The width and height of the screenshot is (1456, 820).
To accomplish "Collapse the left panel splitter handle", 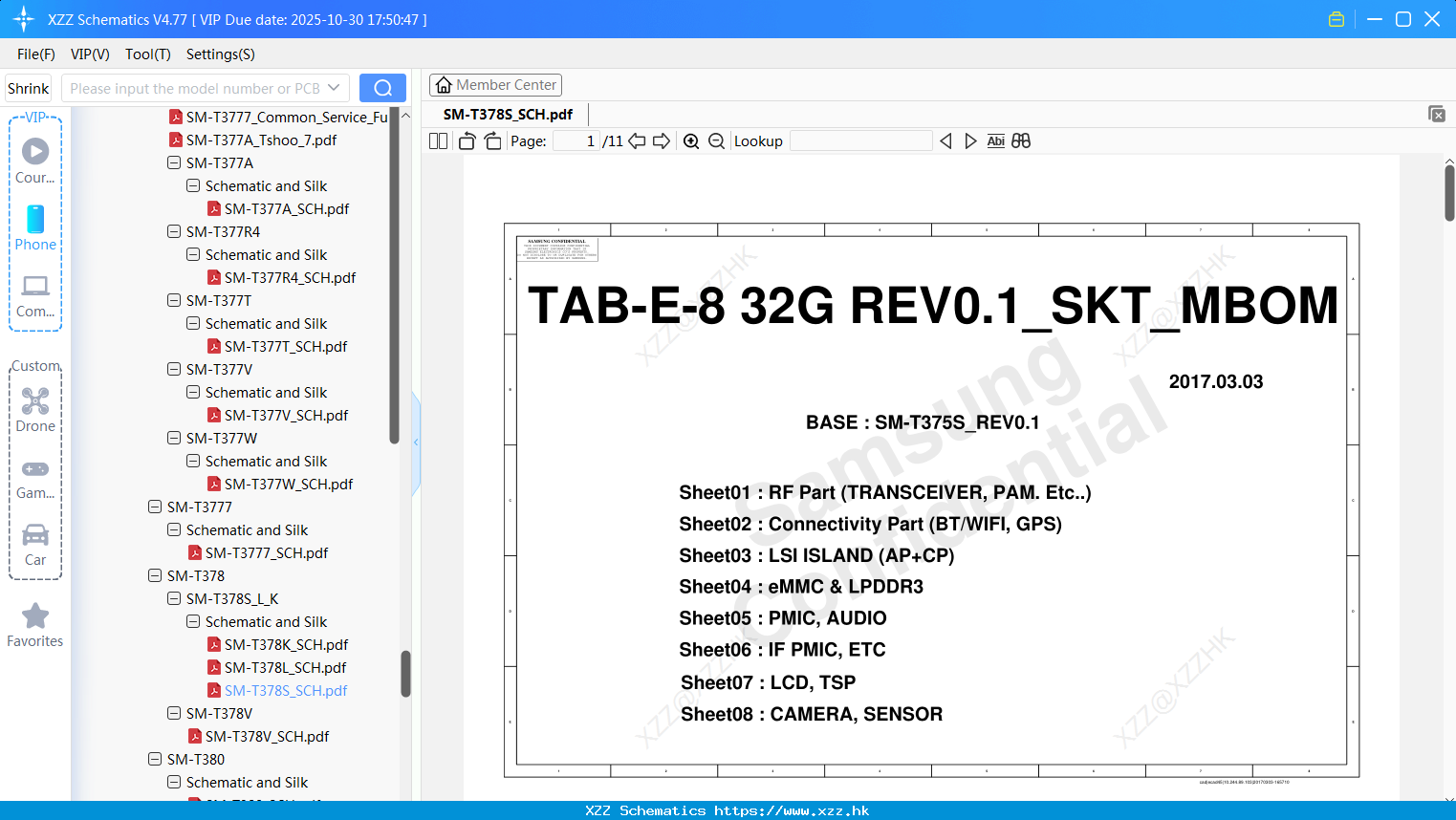I will tap(416, 442).
